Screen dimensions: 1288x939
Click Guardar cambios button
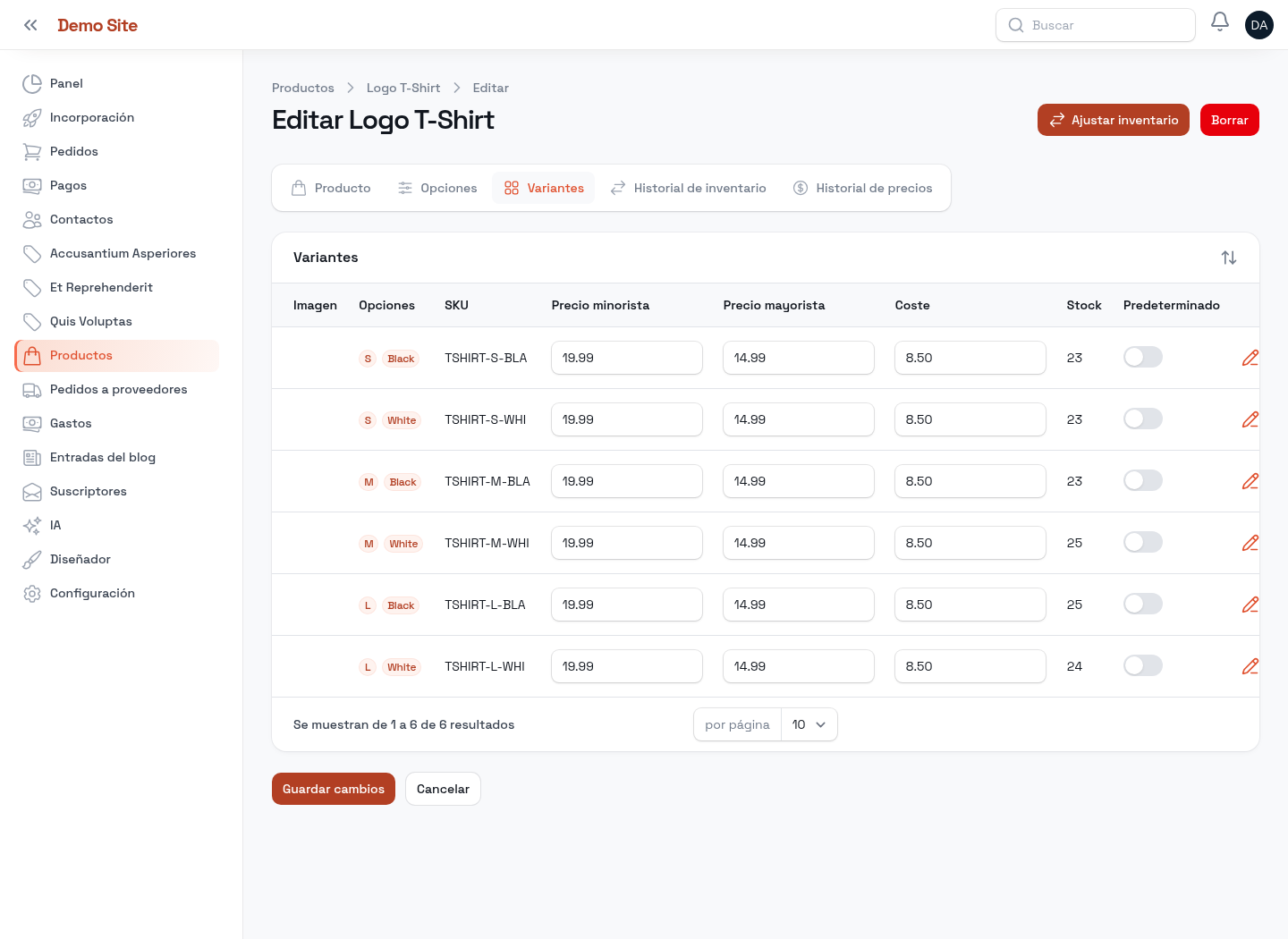click(x=334, y=789)
